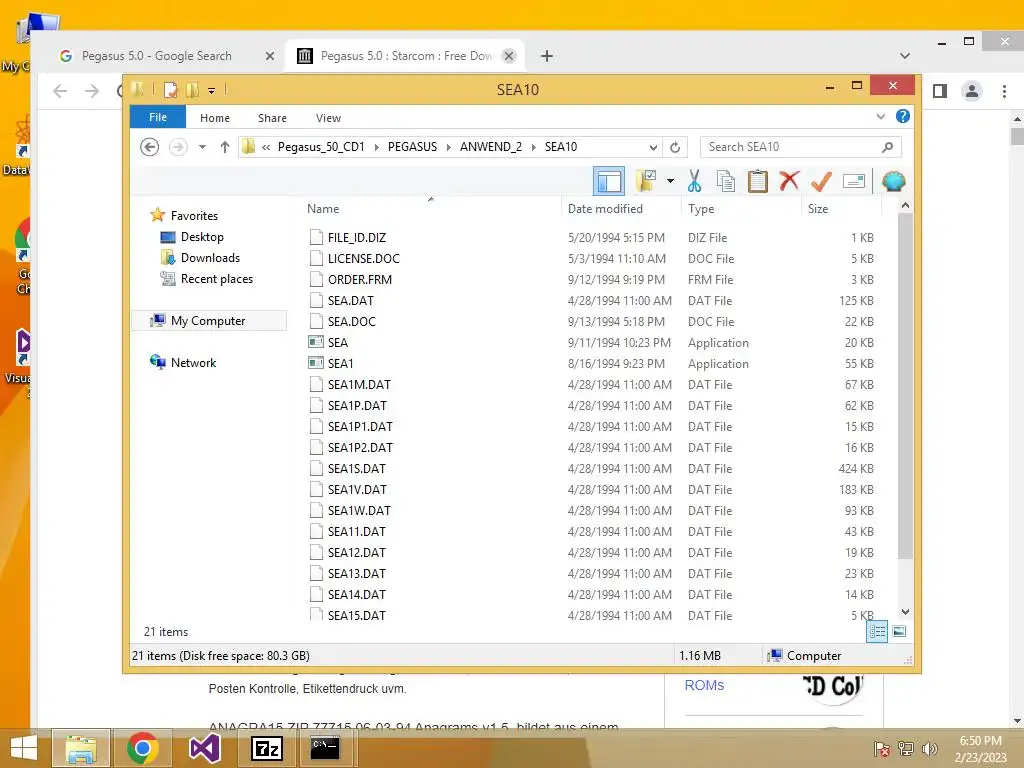Expand Folder Options dropdown arrow in toolbar
The height and width of the screenshot is (768, 1024).
click(x=670, y=181)
